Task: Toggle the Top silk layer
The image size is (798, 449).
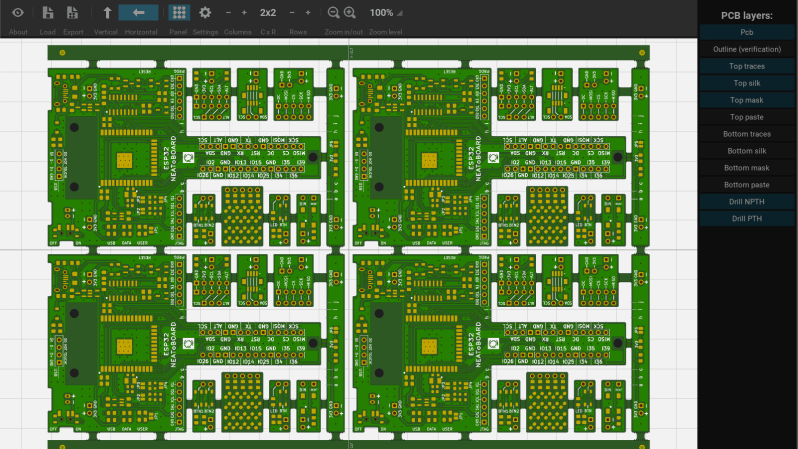Action: click(x=747, y=83)
